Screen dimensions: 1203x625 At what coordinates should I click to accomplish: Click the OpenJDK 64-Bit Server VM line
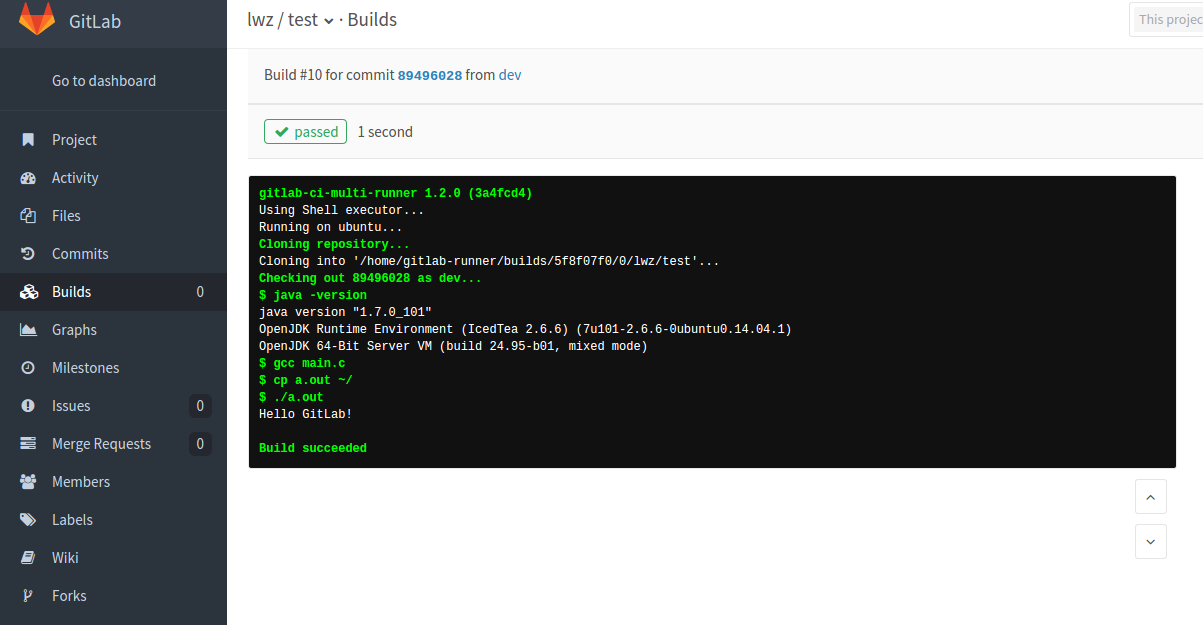click(x=453, y=347)
